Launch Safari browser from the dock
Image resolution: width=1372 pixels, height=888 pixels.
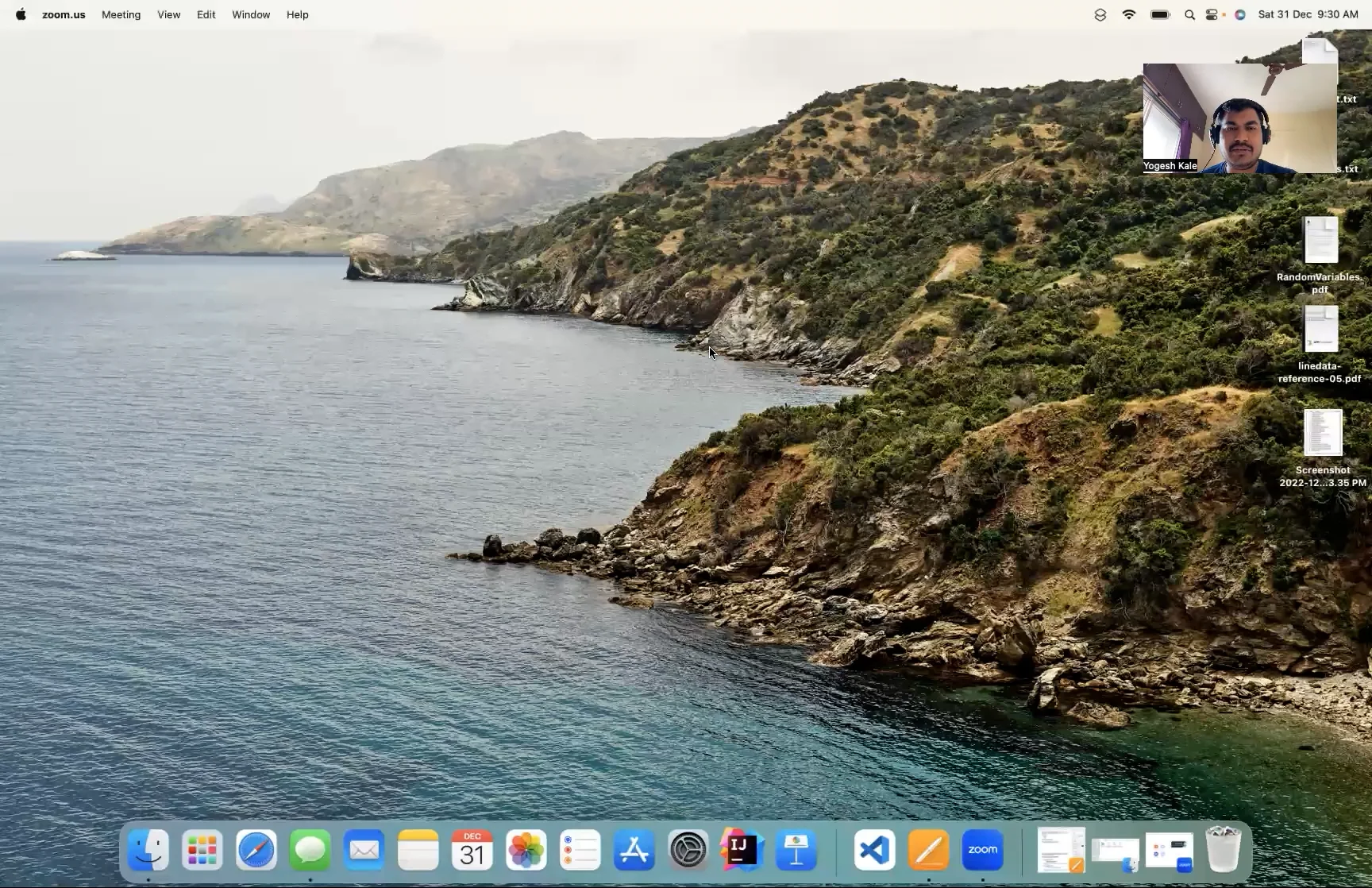[x=256, y=850]
